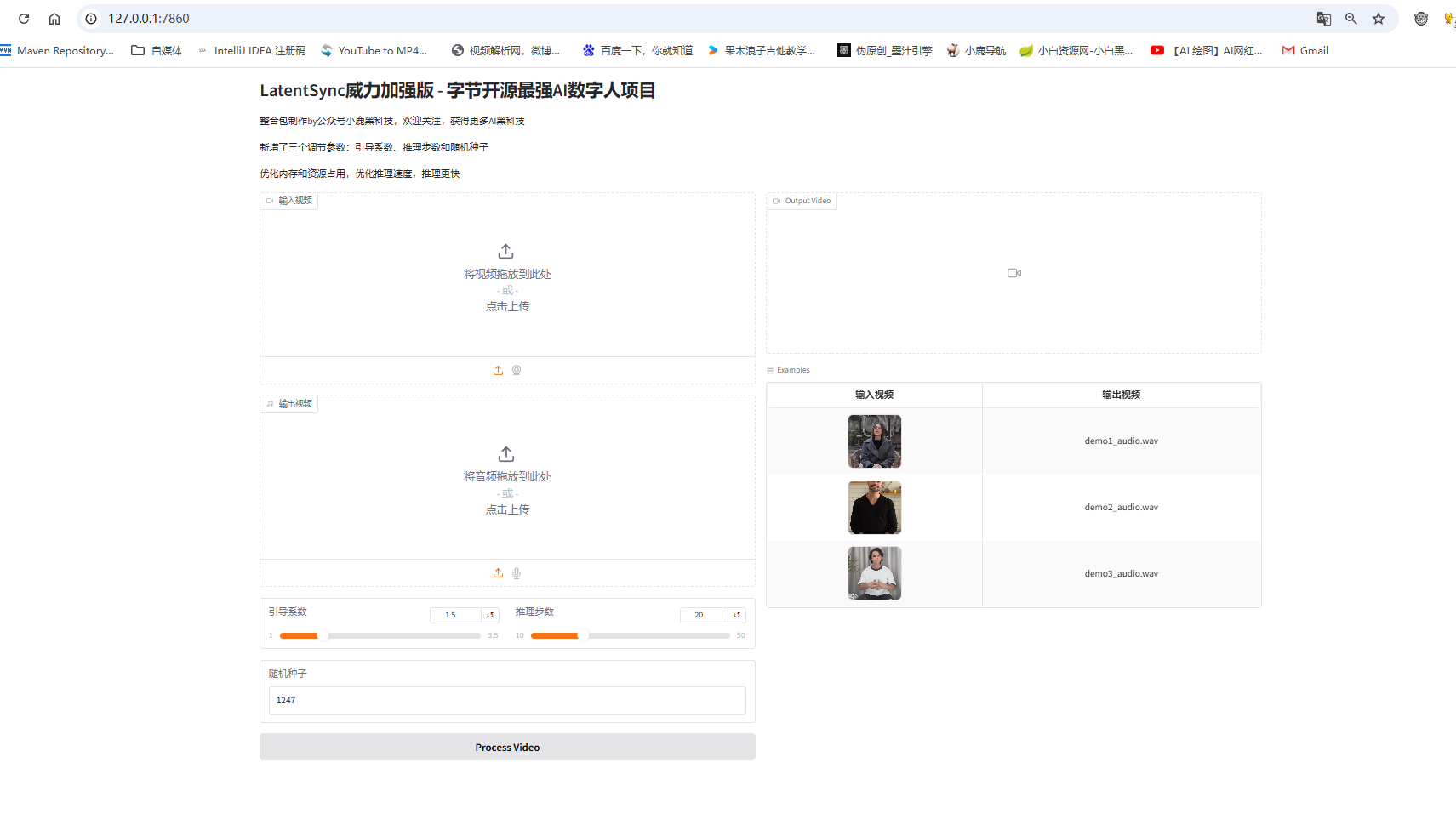
Task: Select the demo3 example video thumbnail
Action: [x=875, y=573]
